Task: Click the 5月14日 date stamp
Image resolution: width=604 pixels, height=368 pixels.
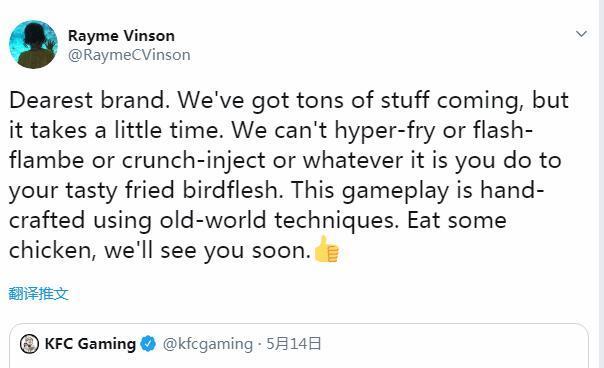Action: [294, 344]
